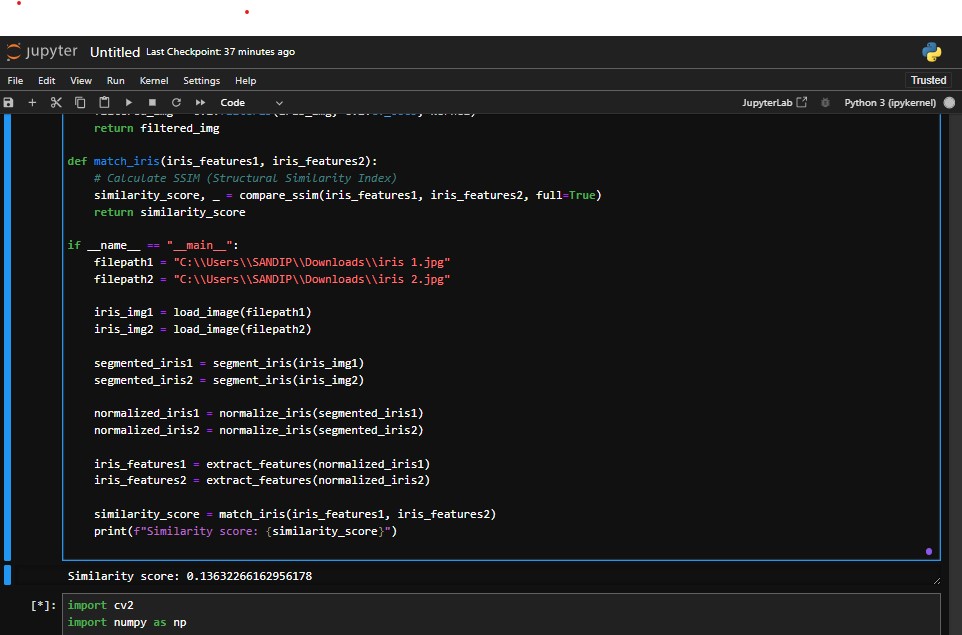This screenshot has height=635, width=962.
Task: Open the Run menu
Action: 115,80
